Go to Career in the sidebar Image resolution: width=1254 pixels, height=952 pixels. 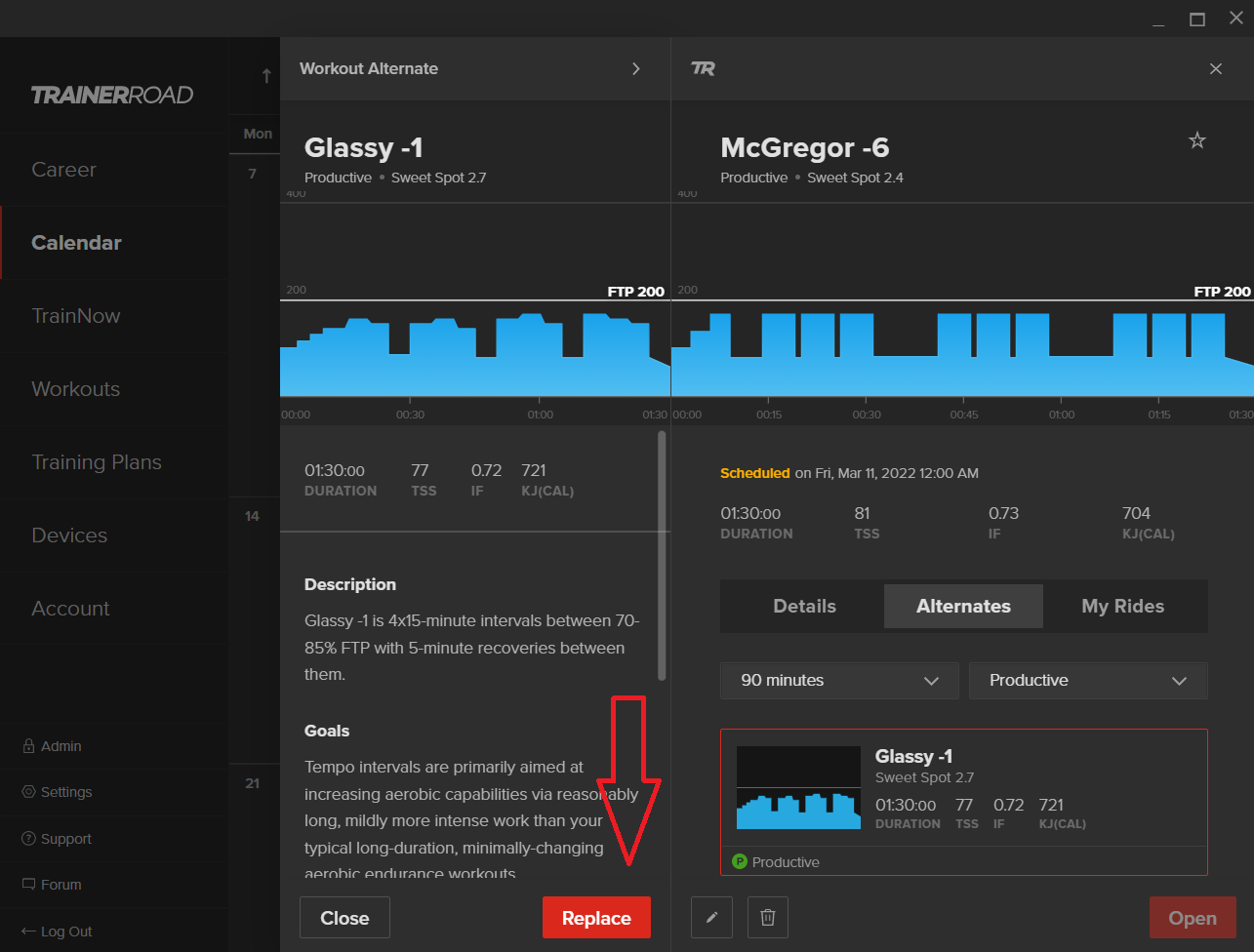[x=64, y=170]
